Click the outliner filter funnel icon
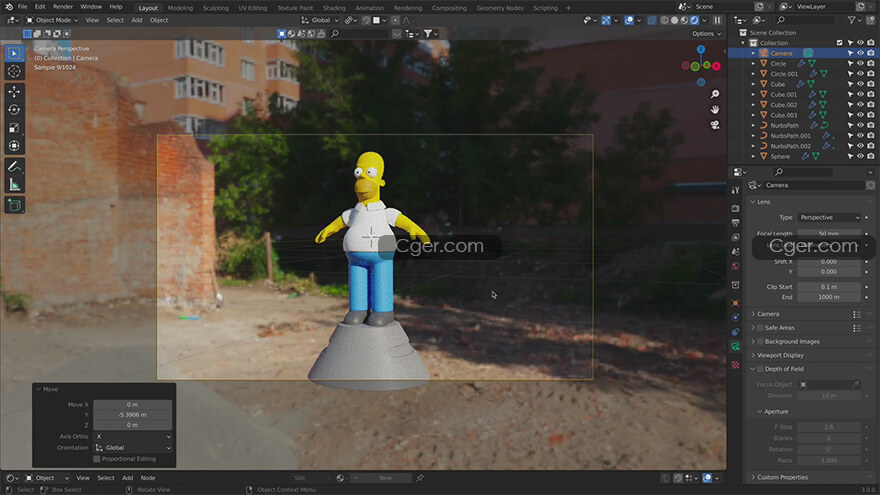Screen dimensions: 880x495 pos(852,20)
